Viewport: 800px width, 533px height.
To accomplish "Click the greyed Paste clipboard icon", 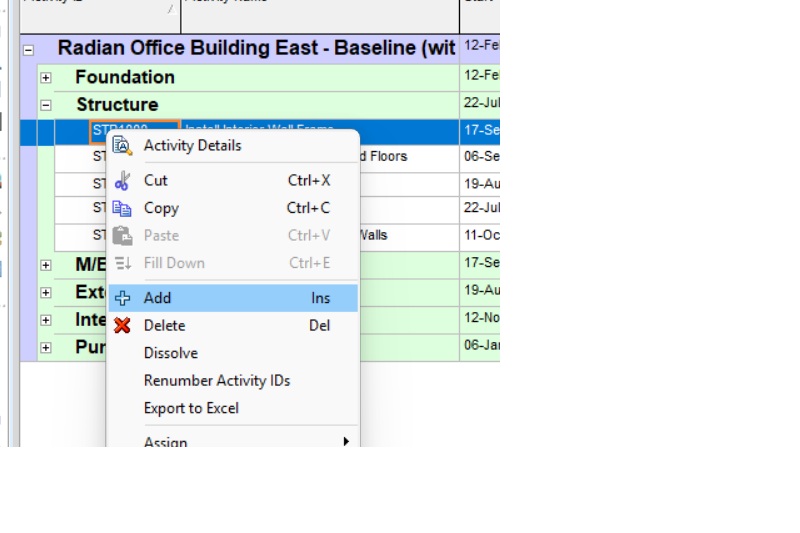I will [123, 236].
